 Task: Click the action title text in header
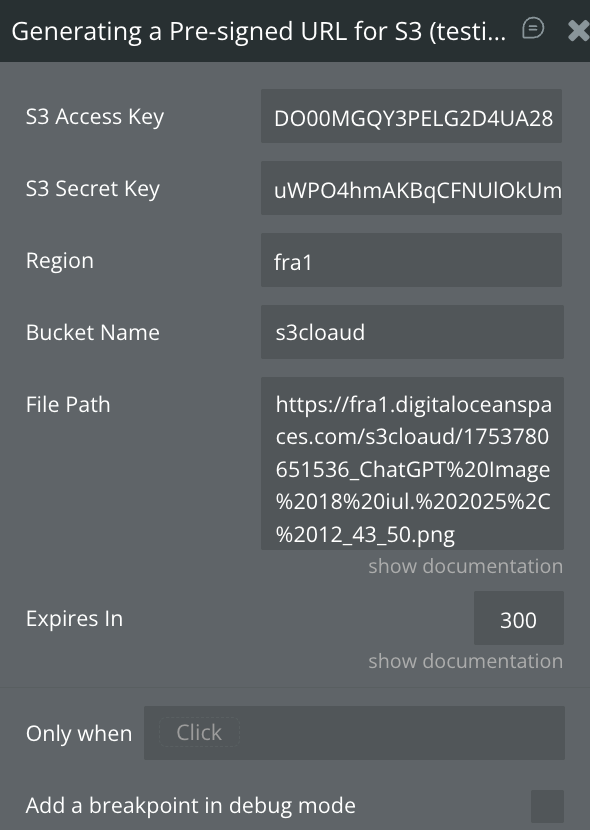click(259, 31)
